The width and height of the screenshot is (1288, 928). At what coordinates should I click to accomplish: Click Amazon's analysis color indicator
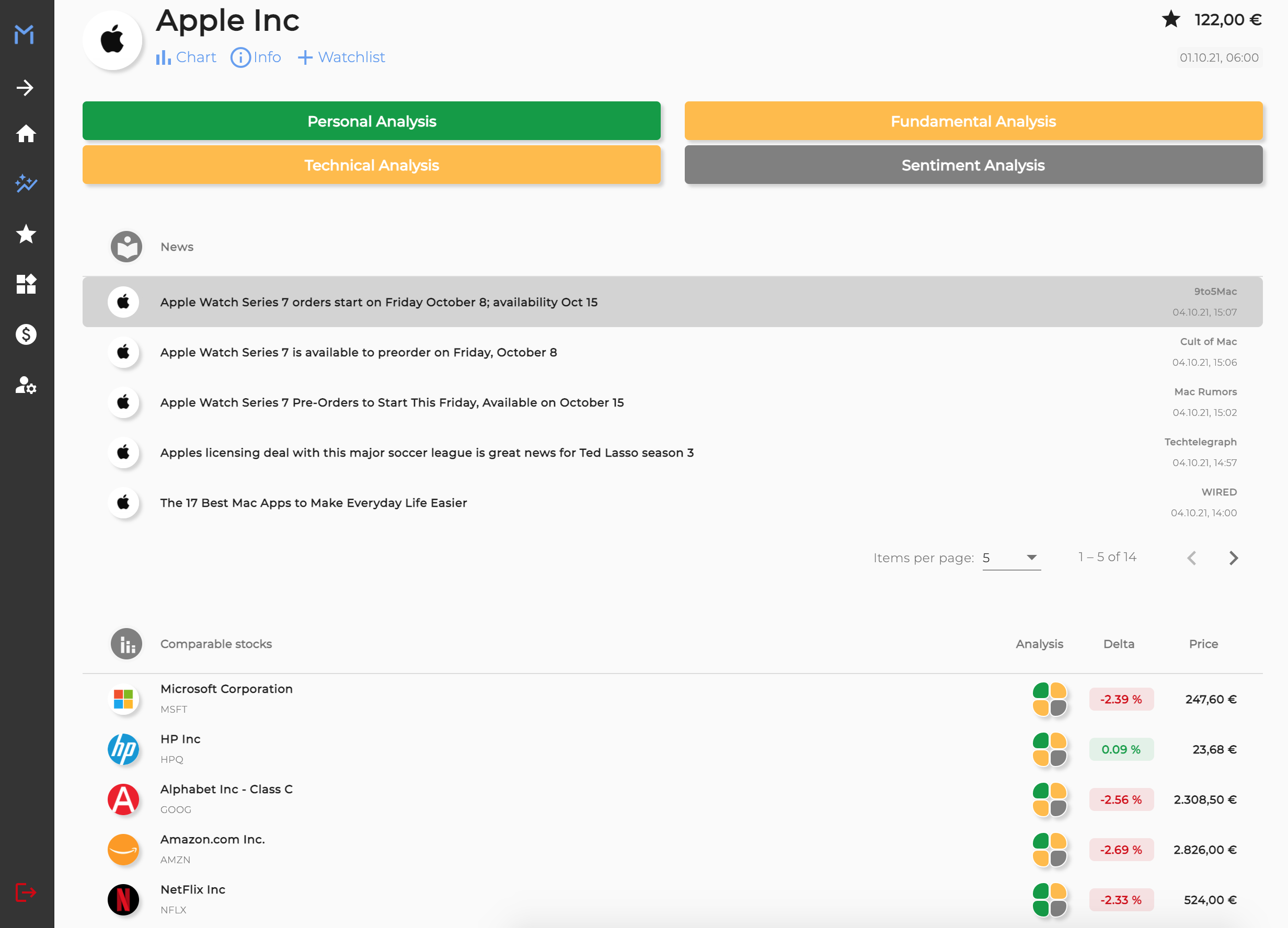click(x=1050, y=850)
